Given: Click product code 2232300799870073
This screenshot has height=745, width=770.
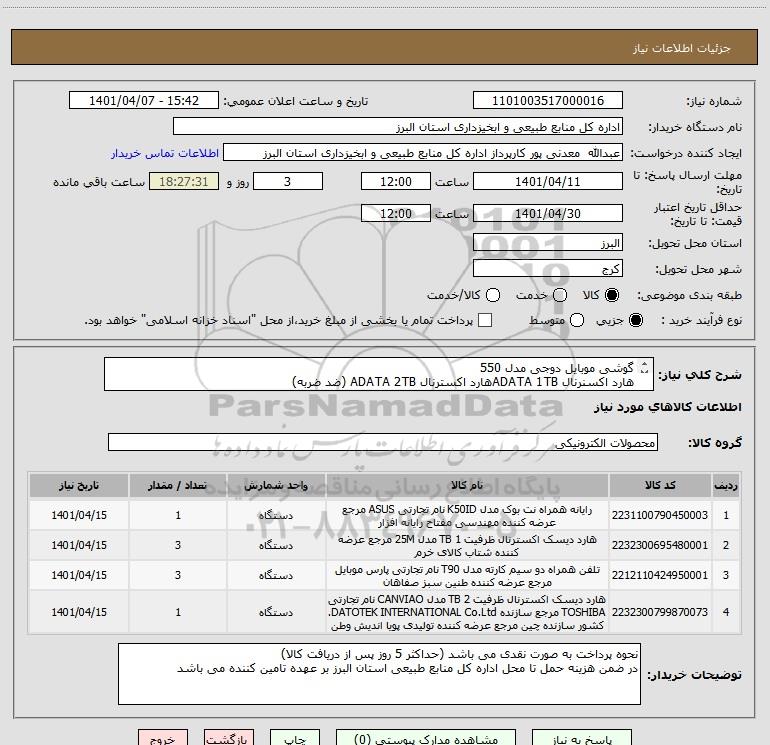Looking at the screenshot, I should (660, 612).
